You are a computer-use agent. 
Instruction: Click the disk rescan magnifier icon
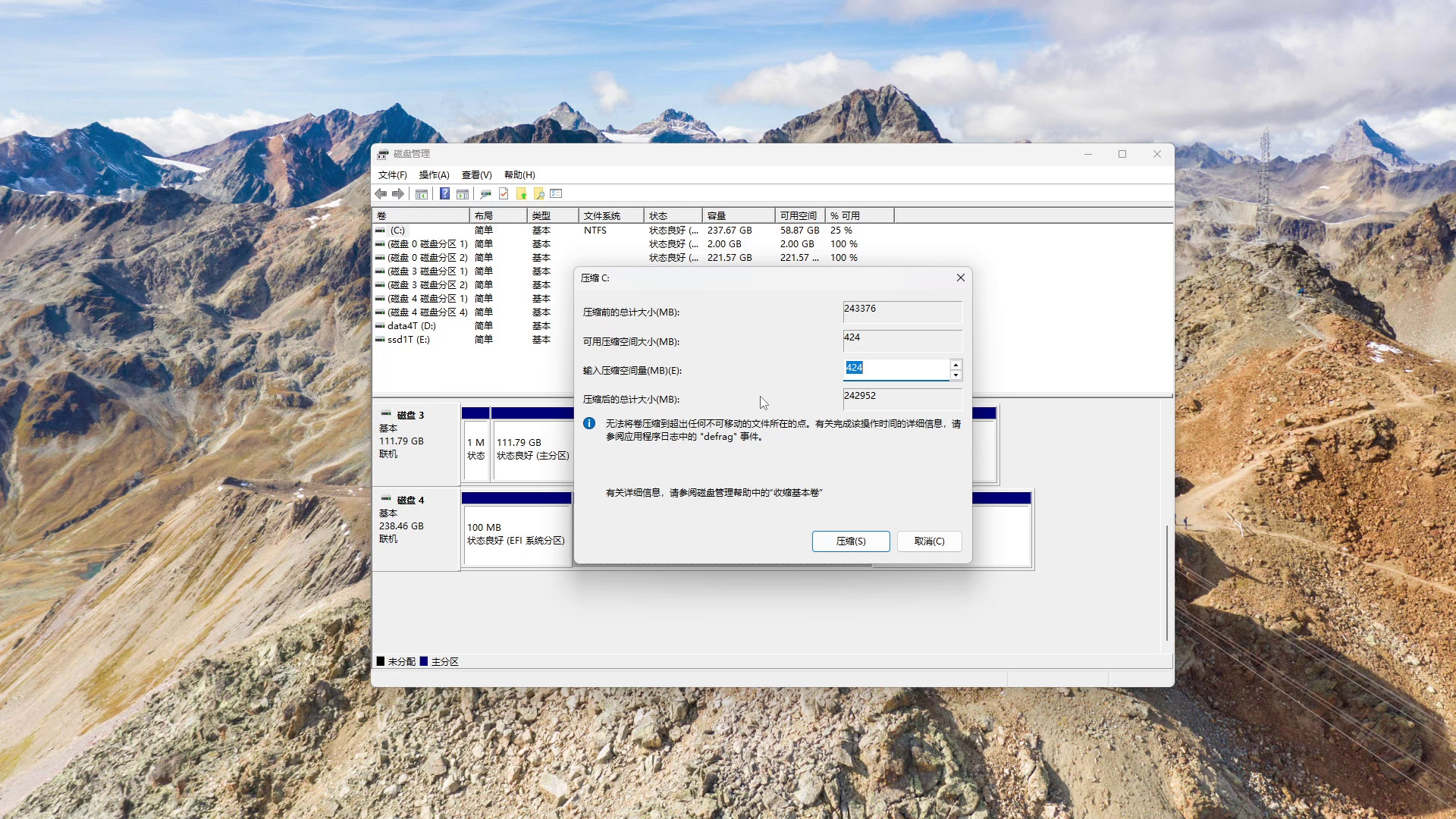click(x=485, y=194)
